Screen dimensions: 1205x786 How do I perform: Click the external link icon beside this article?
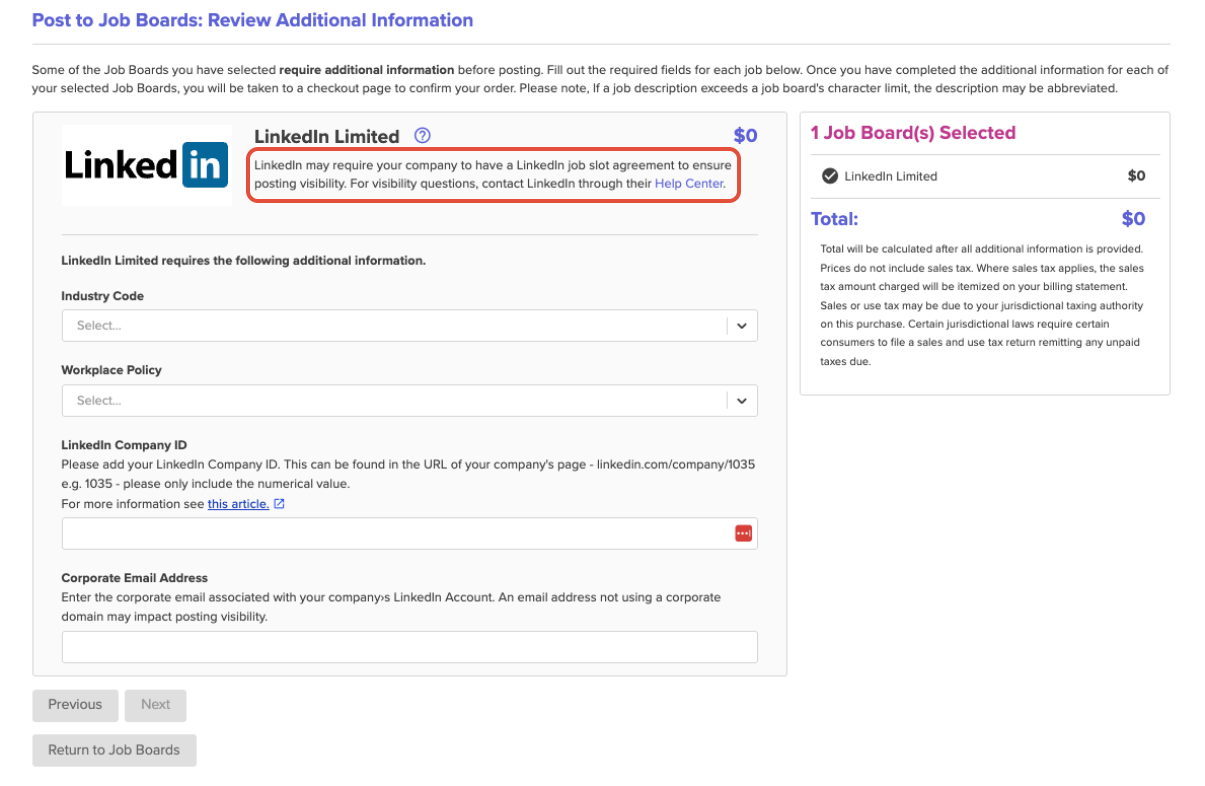(279, 504)
